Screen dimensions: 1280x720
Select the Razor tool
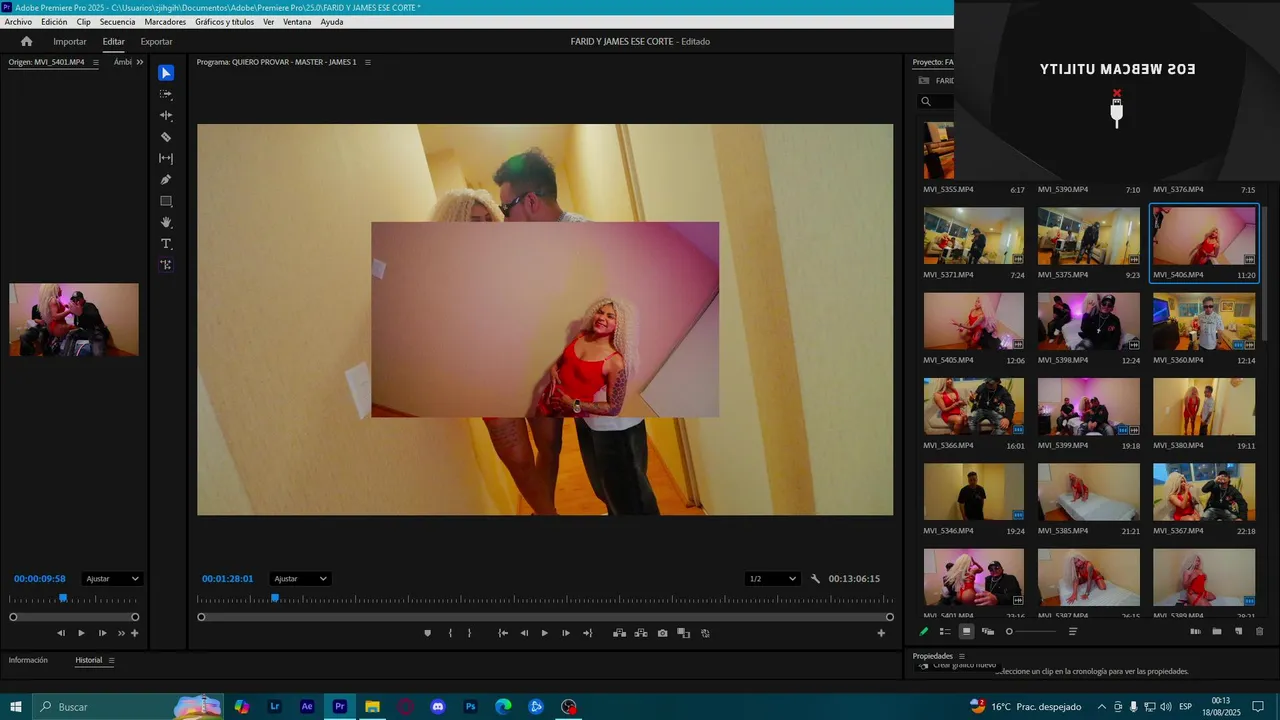166,137
